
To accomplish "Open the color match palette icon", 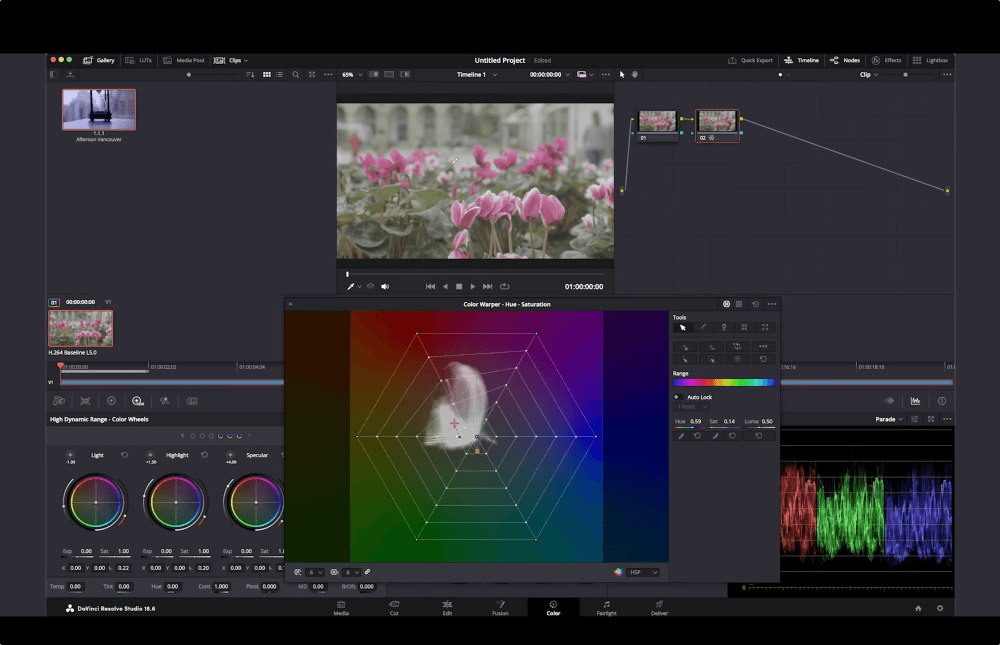I will coord(85,401).
